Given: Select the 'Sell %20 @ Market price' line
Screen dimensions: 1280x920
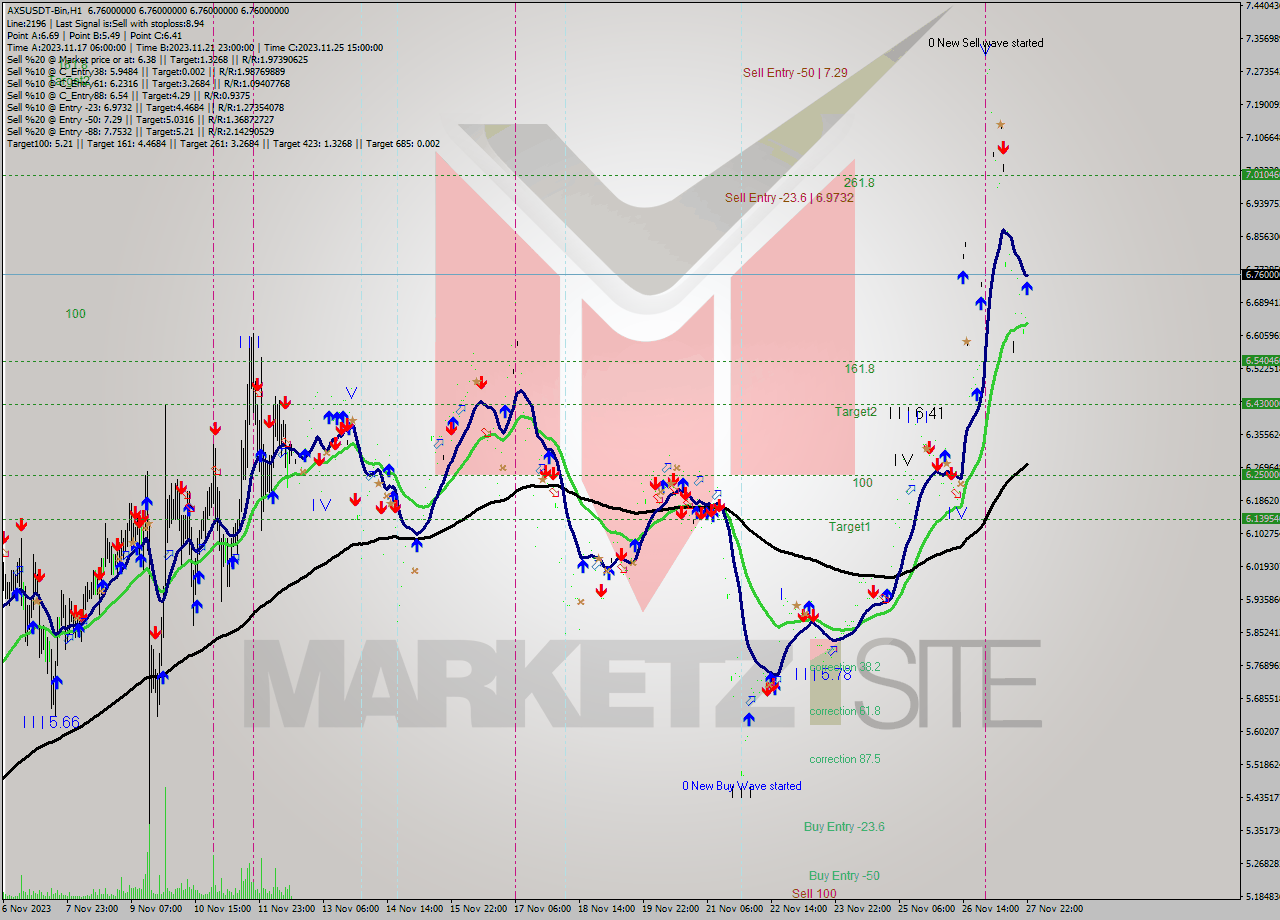Looking at the screenshot, I should 157,59.
